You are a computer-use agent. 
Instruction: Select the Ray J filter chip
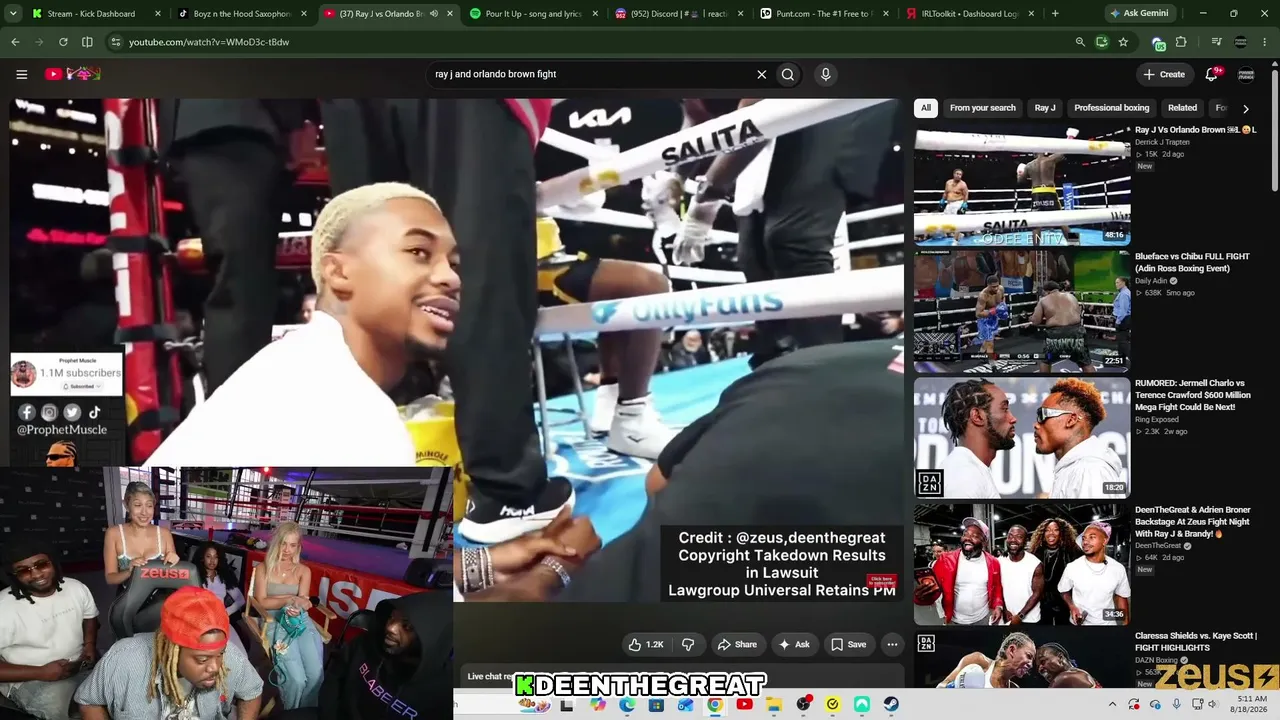[x=1045, y=108]
